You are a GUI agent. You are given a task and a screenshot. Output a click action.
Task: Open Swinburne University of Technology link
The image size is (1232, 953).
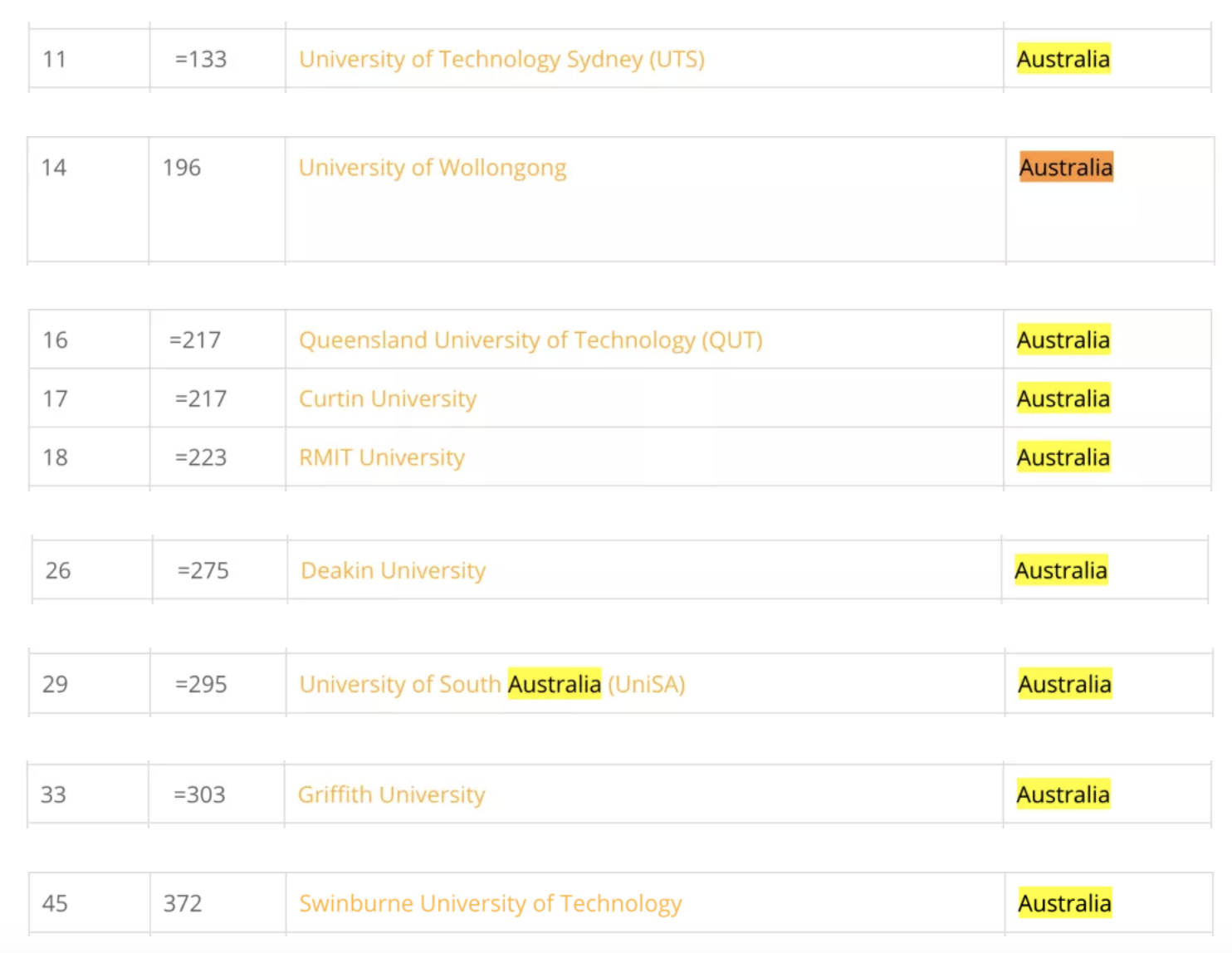point(491,904)
